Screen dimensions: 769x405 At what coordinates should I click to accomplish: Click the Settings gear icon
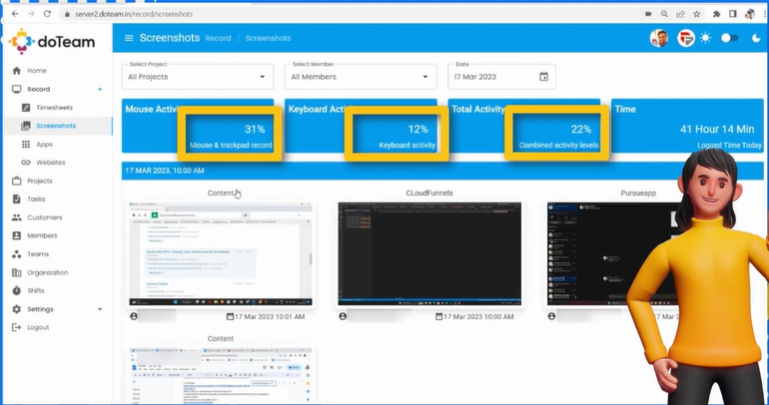click(17, 309)
